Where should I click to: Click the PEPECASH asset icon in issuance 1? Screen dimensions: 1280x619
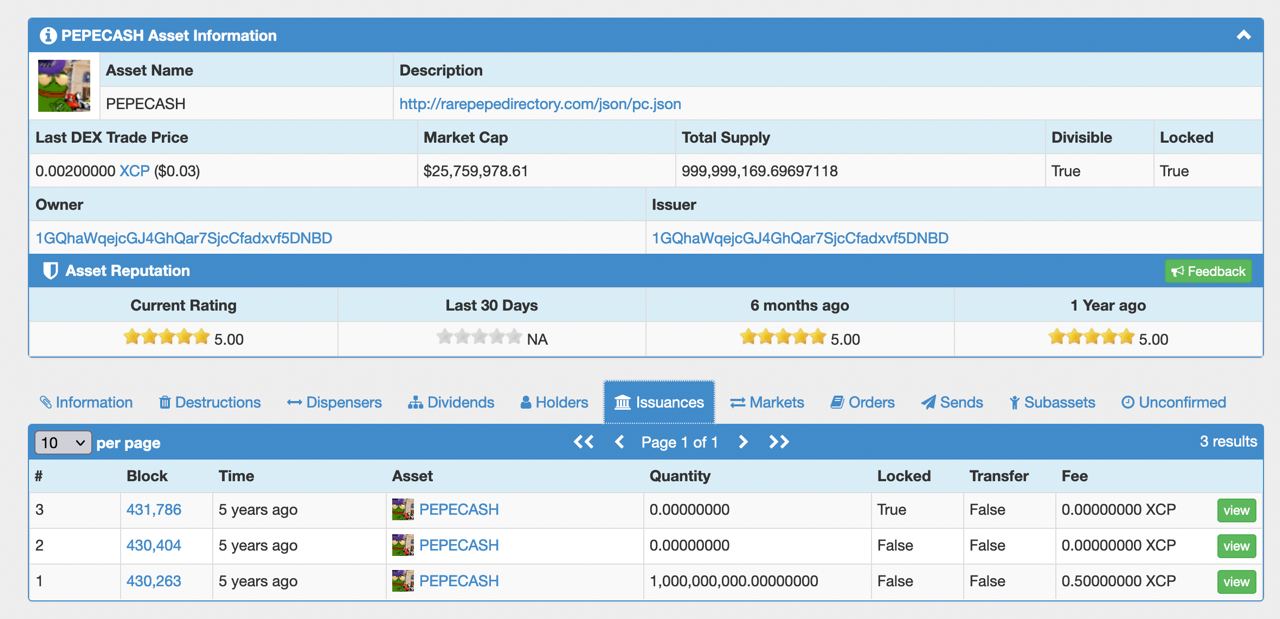click(x=403, y=580)
